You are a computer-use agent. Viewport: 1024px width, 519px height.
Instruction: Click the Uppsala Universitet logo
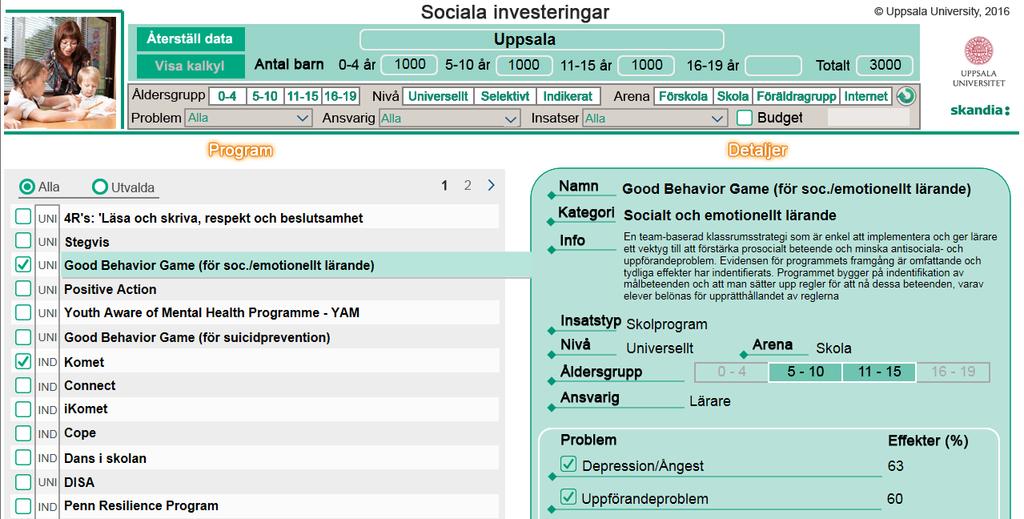coord(978,61)
